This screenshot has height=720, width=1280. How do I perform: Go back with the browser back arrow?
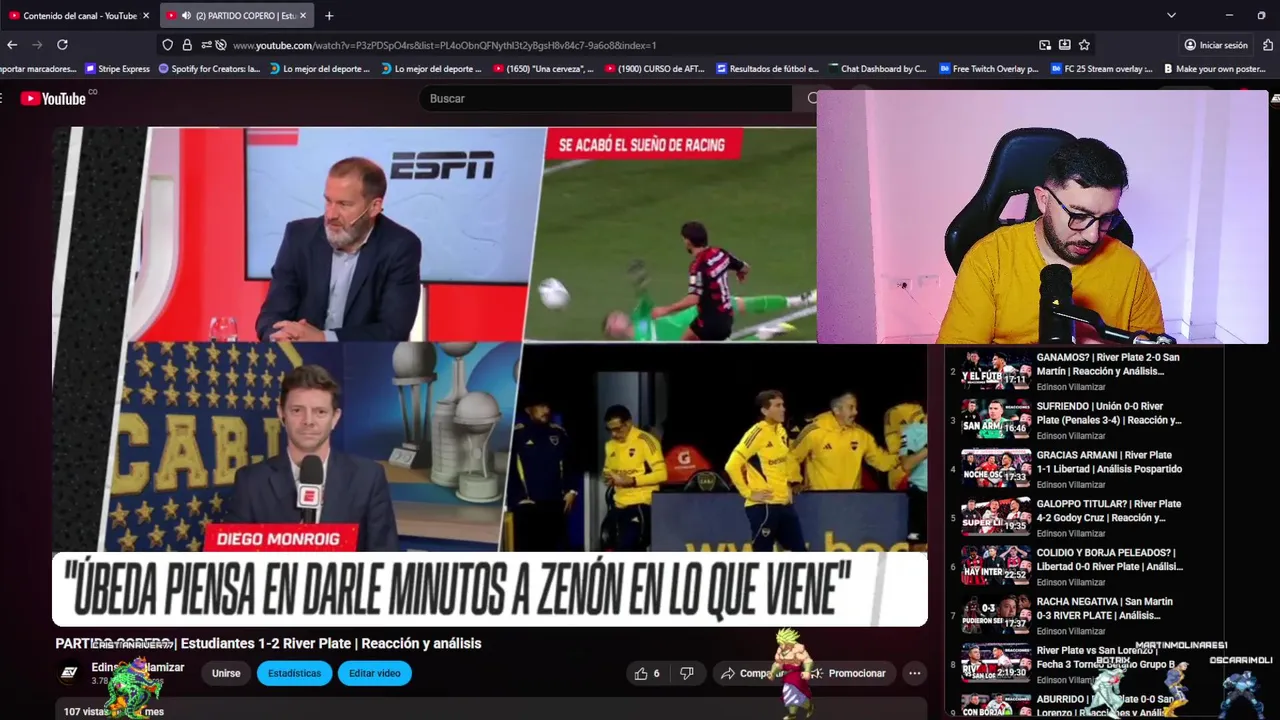[12, 45]
